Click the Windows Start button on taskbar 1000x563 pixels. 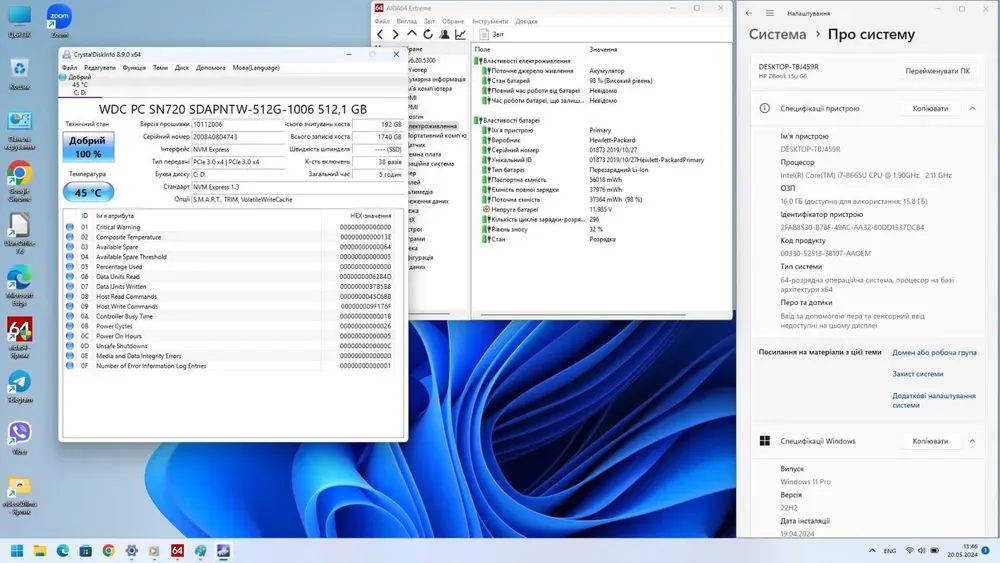point(17,550)
